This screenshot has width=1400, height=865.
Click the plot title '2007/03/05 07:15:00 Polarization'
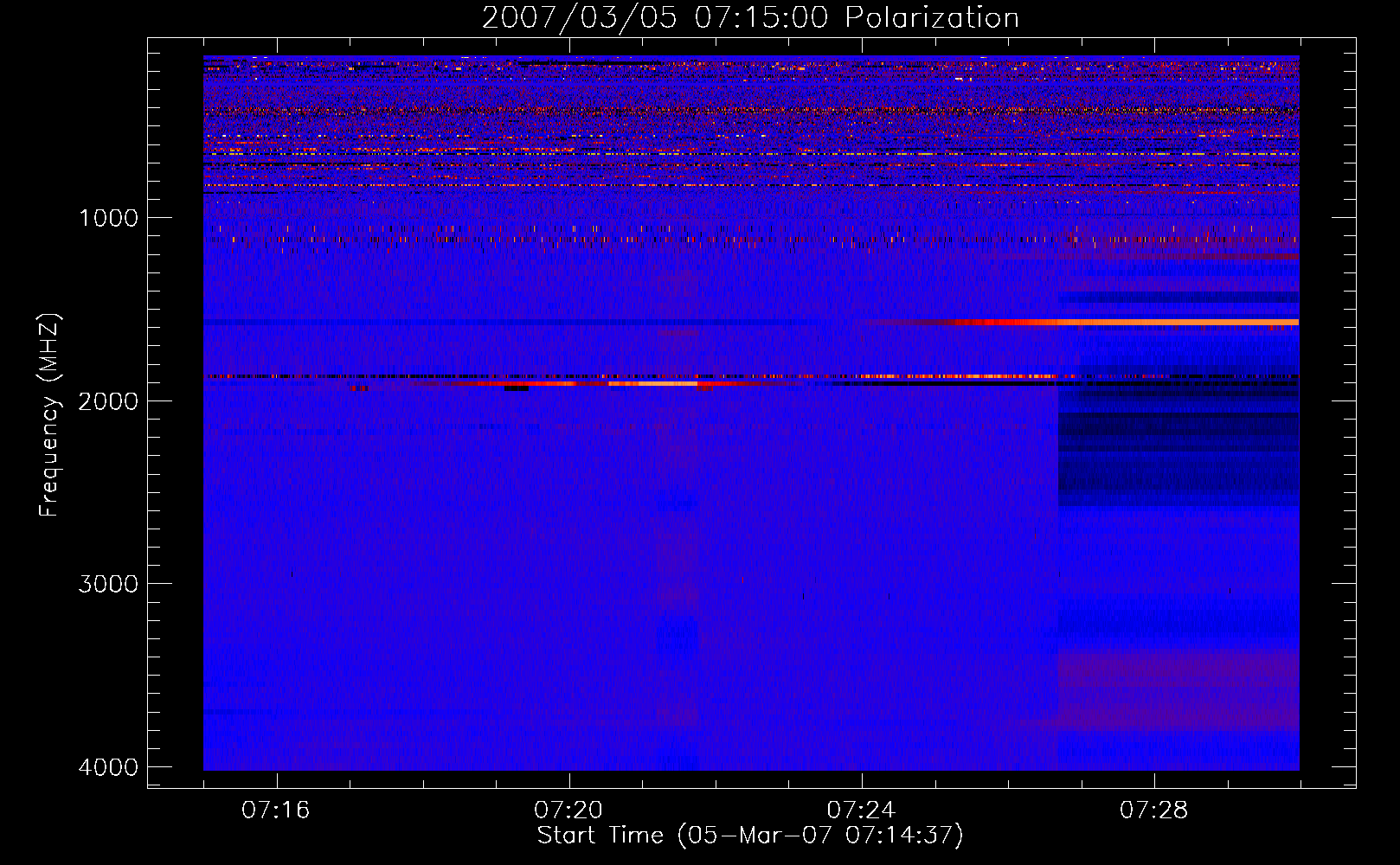(750, 18)
